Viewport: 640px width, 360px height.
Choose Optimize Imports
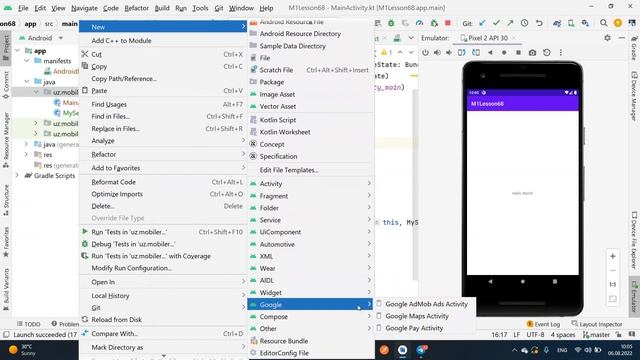163,194
